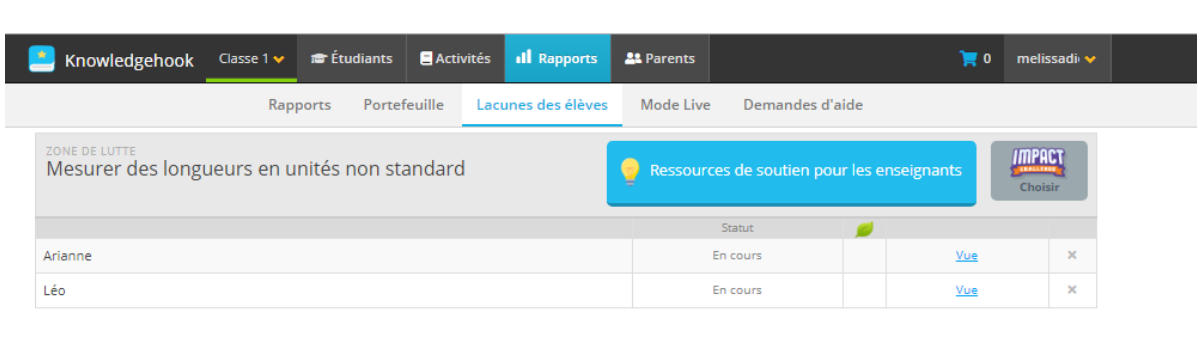Select the student name Arianne
Viewport: 1197px width, 361px height.
68,256
